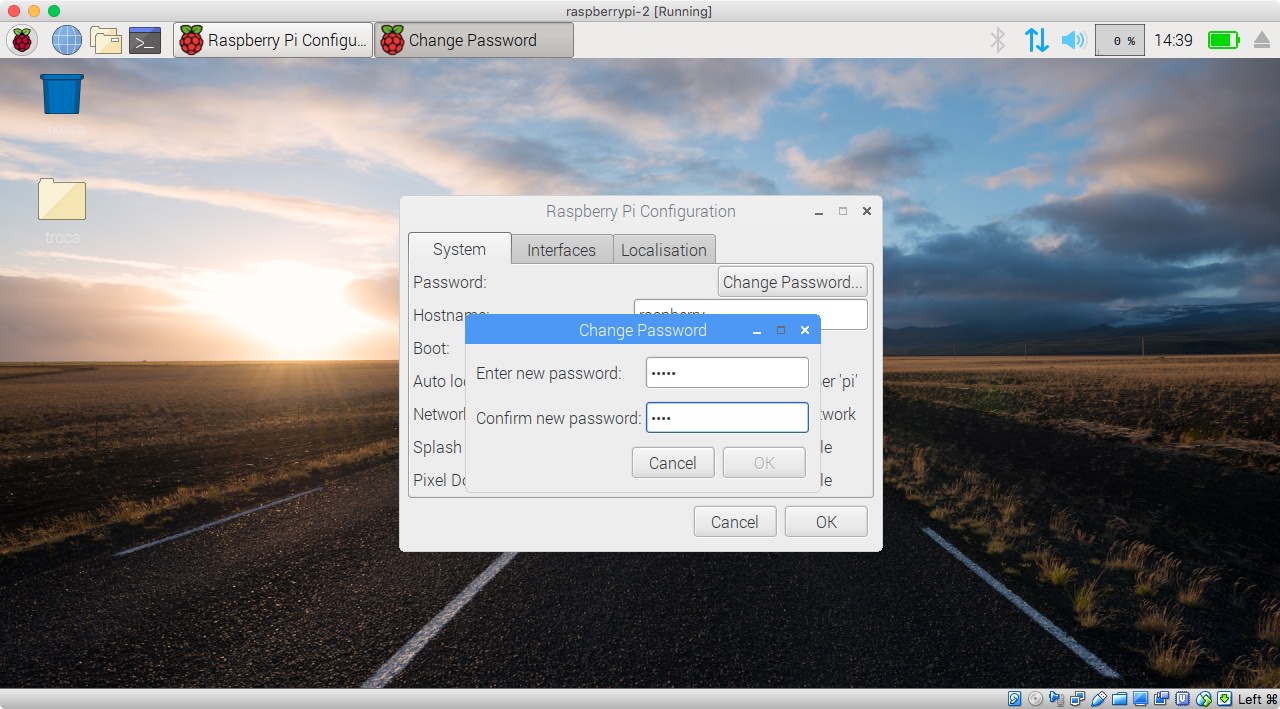Click the green macOS zoom button
This screenshot has width=1280, height=709.
click(x=54, y=11)
